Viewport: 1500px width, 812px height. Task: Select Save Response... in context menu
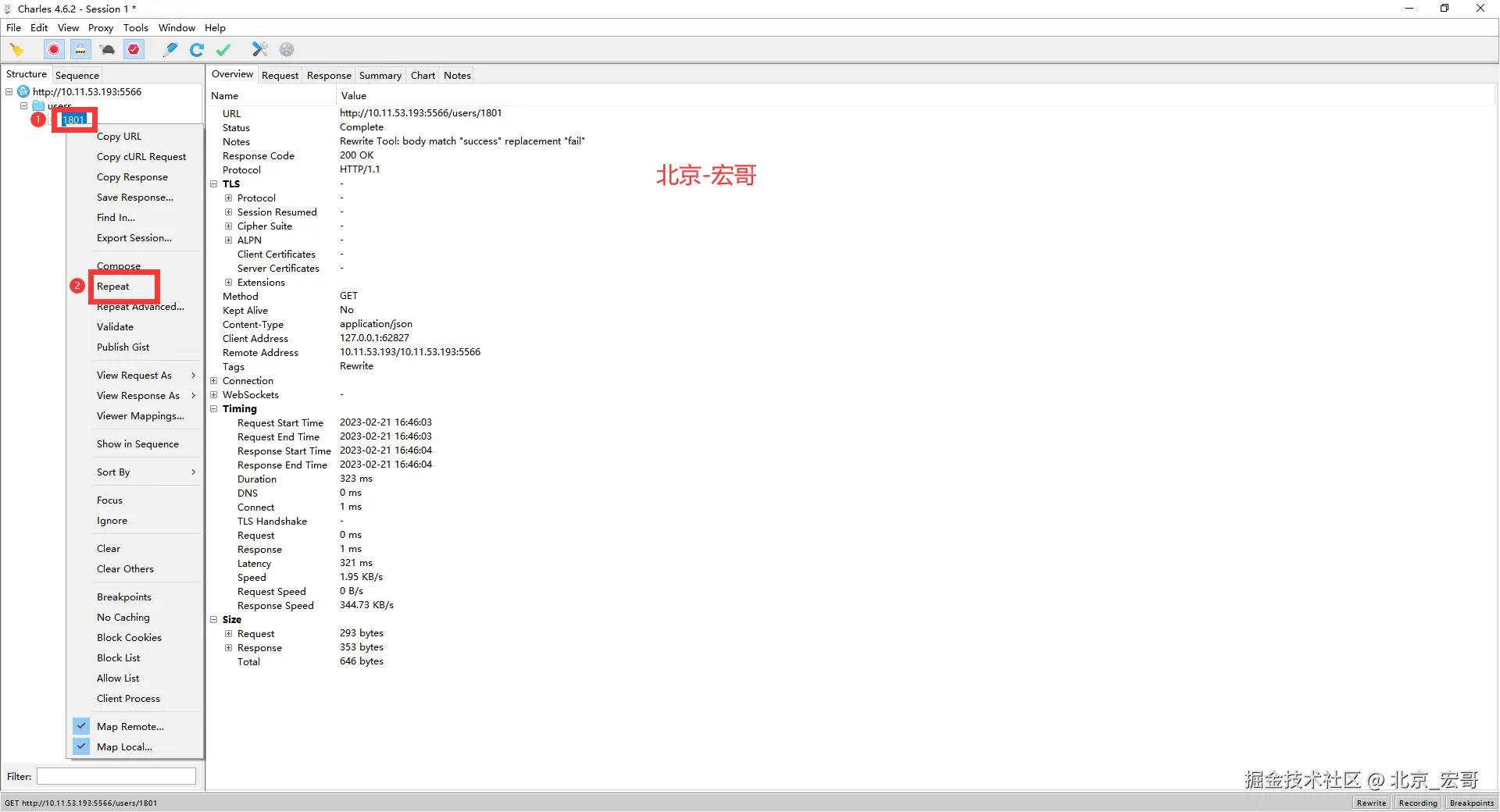coord(135,198)
